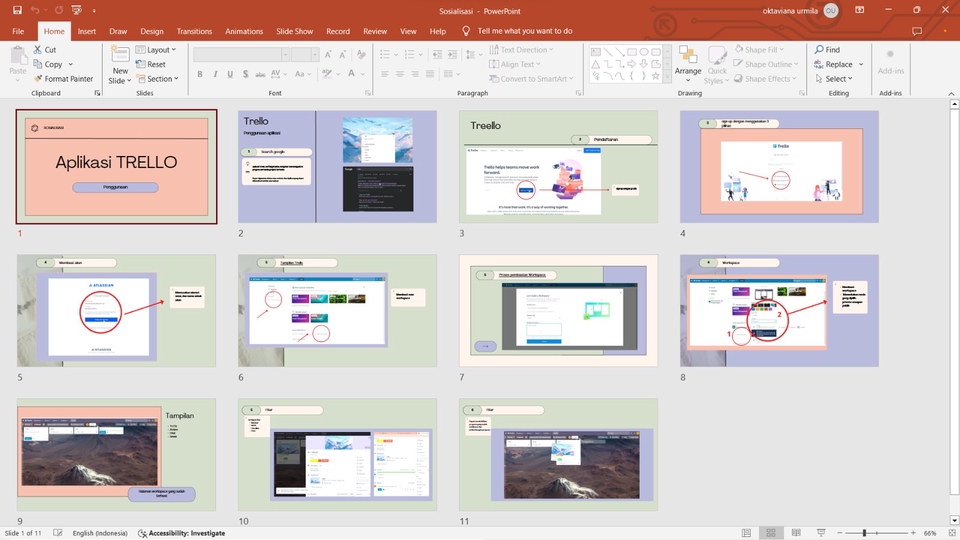Click the zoom out minus button
The width and height of the screenshot is (960, 540).
(840, 533)
